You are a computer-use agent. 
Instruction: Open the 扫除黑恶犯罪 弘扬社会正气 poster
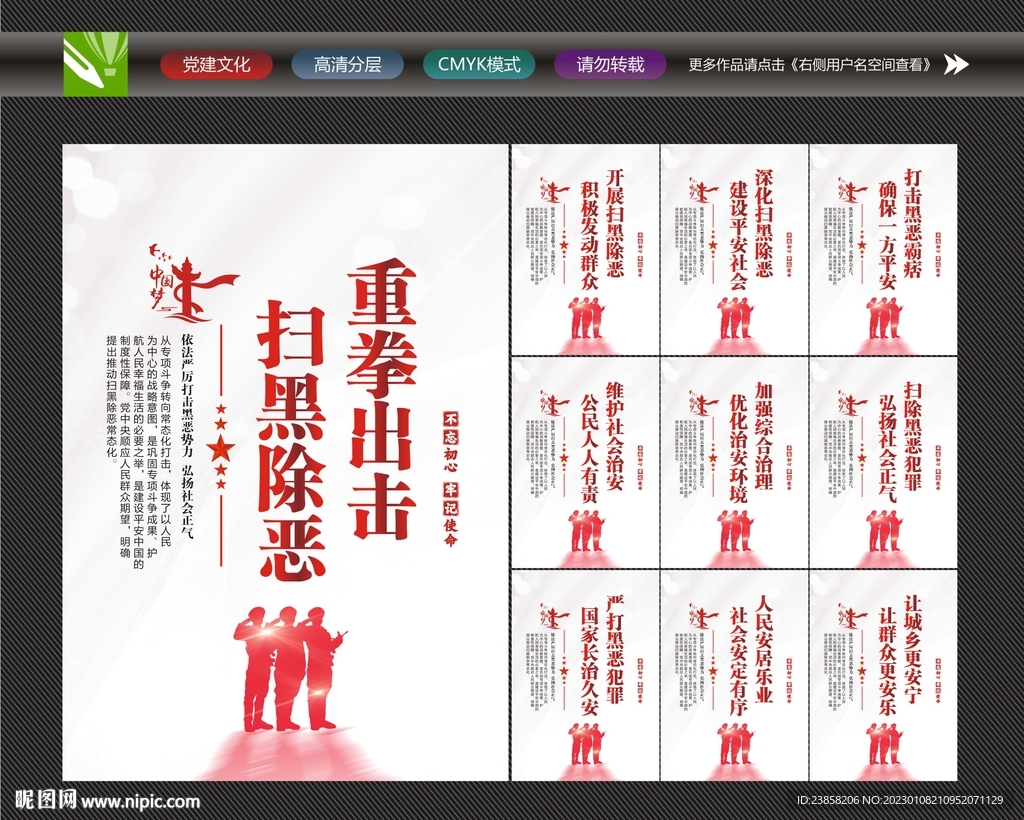point(884,463)
